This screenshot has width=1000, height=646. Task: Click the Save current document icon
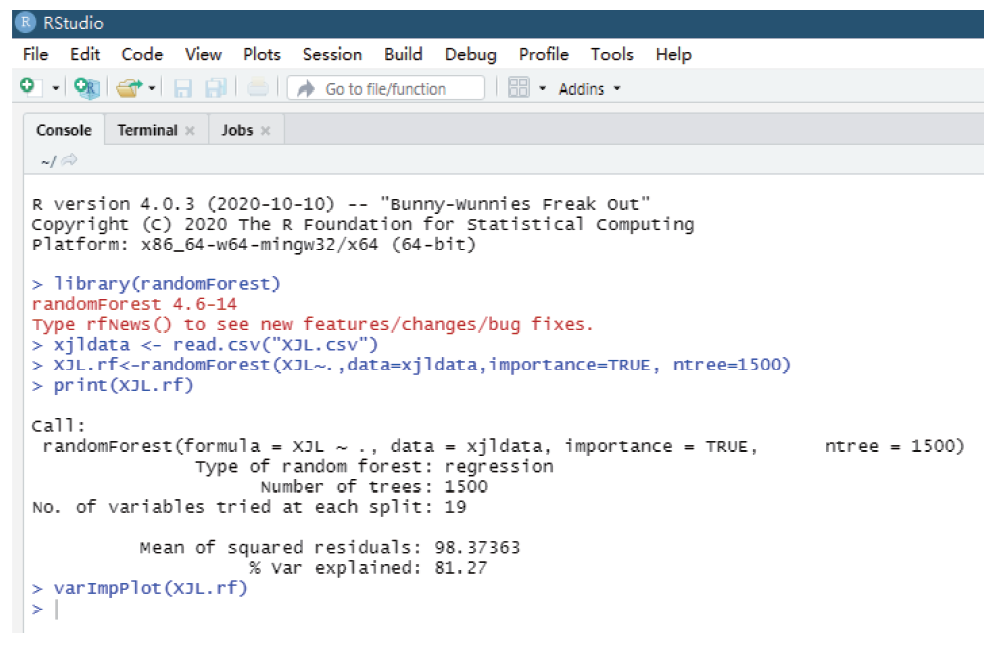pos(183,88)
